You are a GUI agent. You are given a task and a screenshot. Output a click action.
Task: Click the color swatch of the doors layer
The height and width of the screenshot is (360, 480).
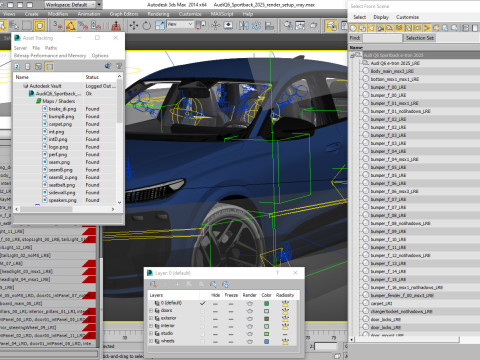[266, 311]
